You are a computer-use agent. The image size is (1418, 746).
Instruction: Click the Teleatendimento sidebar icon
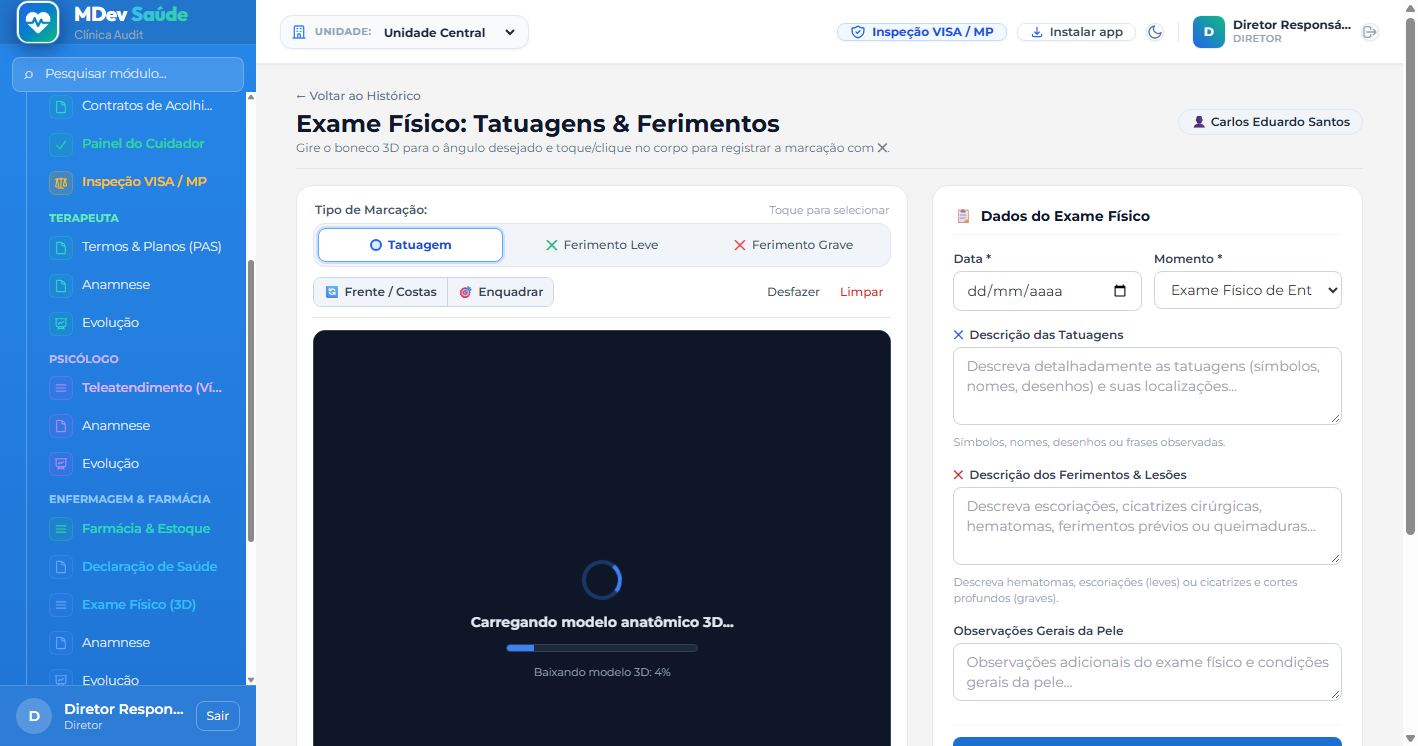tap(61, 388)
